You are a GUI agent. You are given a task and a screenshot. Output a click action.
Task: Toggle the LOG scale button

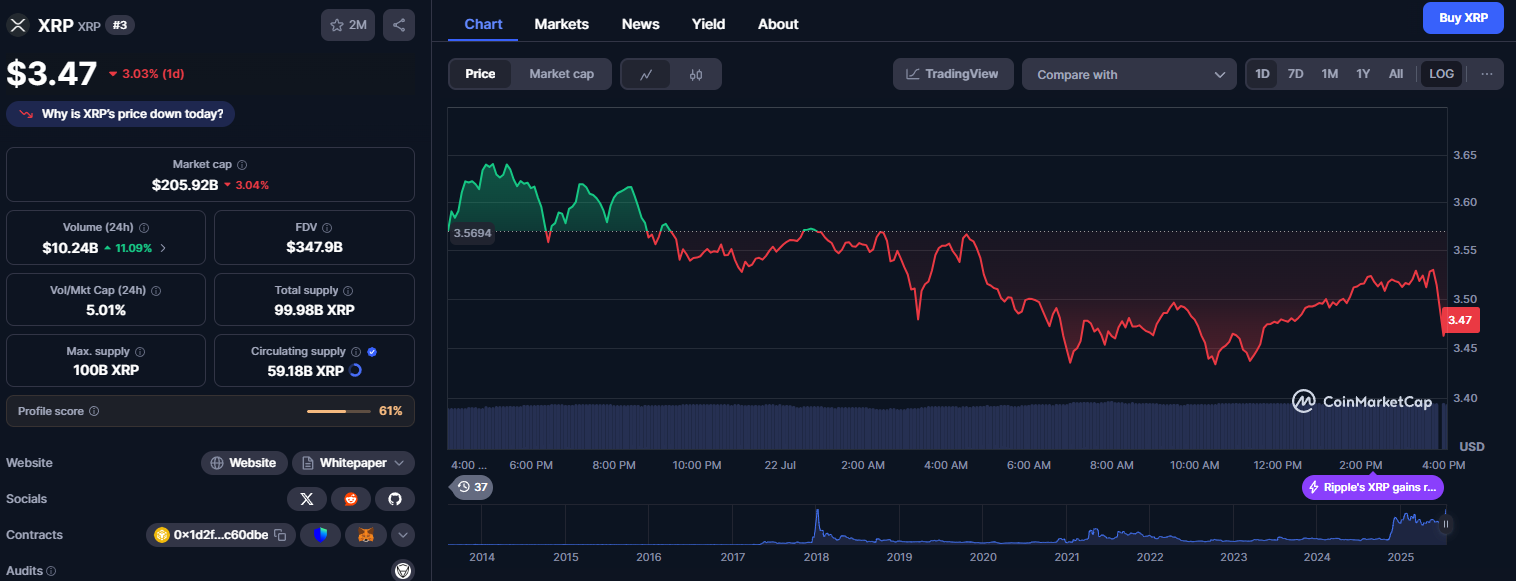(x=1442, y=74)
